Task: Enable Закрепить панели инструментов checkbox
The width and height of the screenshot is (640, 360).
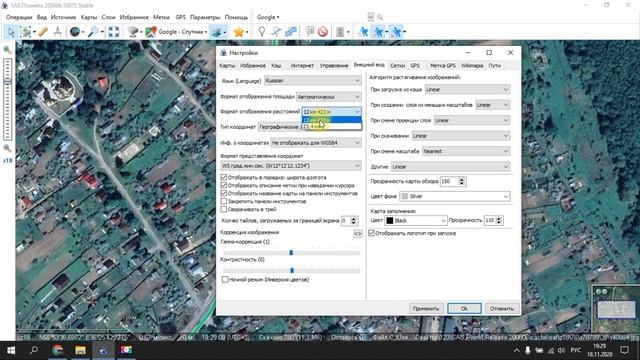Action: (x=224, y=201)
